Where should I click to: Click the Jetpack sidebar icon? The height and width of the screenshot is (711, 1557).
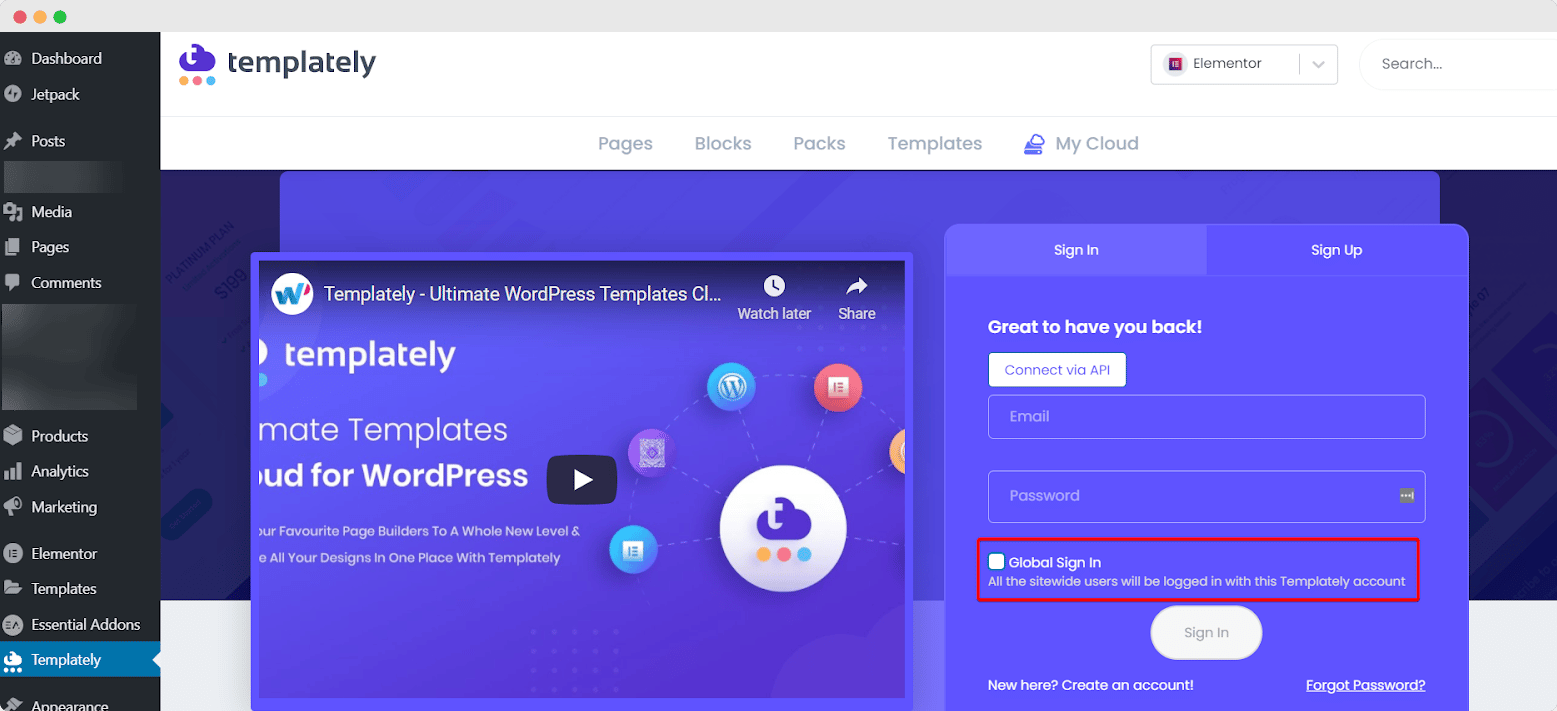[x=13, y=94]
